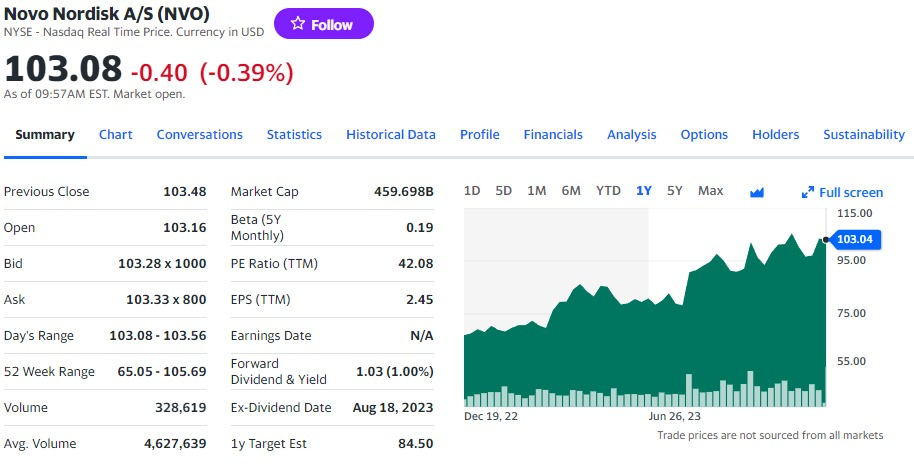Screen dimensions: 914x468
Task: Click the Open value 103.16
Action: coord(184,227)
